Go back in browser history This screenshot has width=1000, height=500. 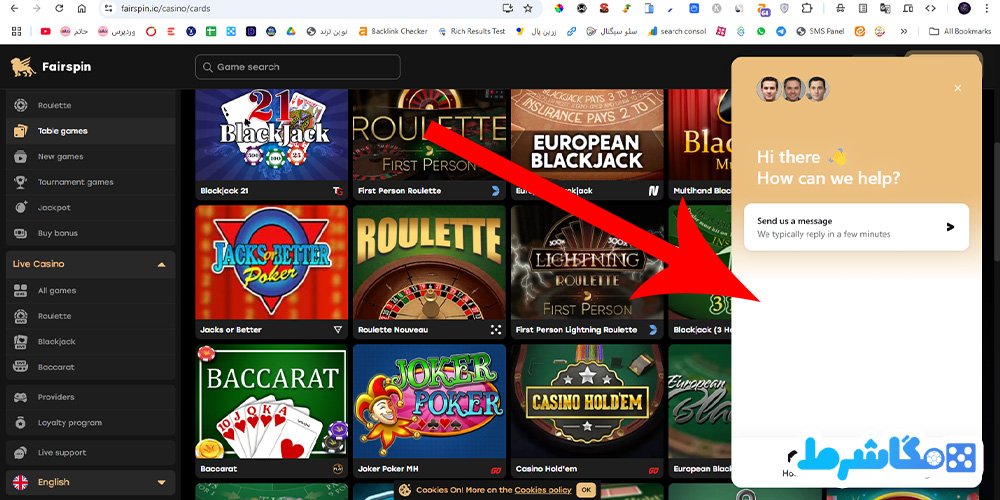(14, 8)
